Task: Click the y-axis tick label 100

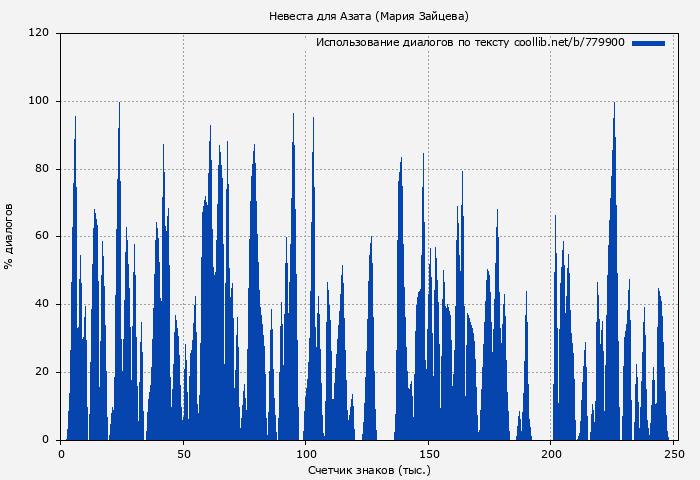Action: (39, 101)
